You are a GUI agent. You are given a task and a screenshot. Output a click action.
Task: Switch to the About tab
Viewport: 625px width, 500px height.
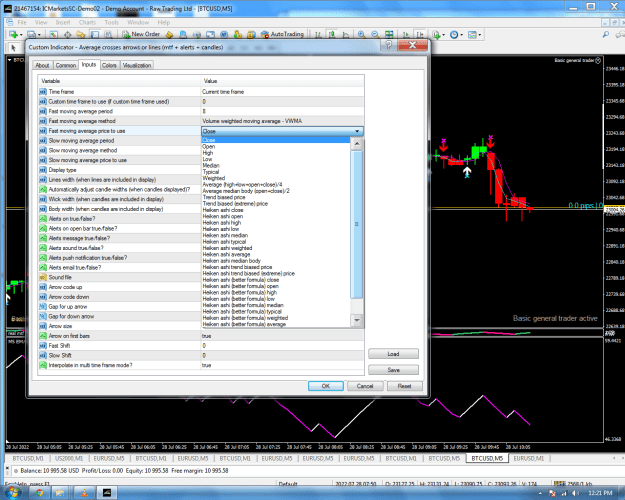coord(42,65)
